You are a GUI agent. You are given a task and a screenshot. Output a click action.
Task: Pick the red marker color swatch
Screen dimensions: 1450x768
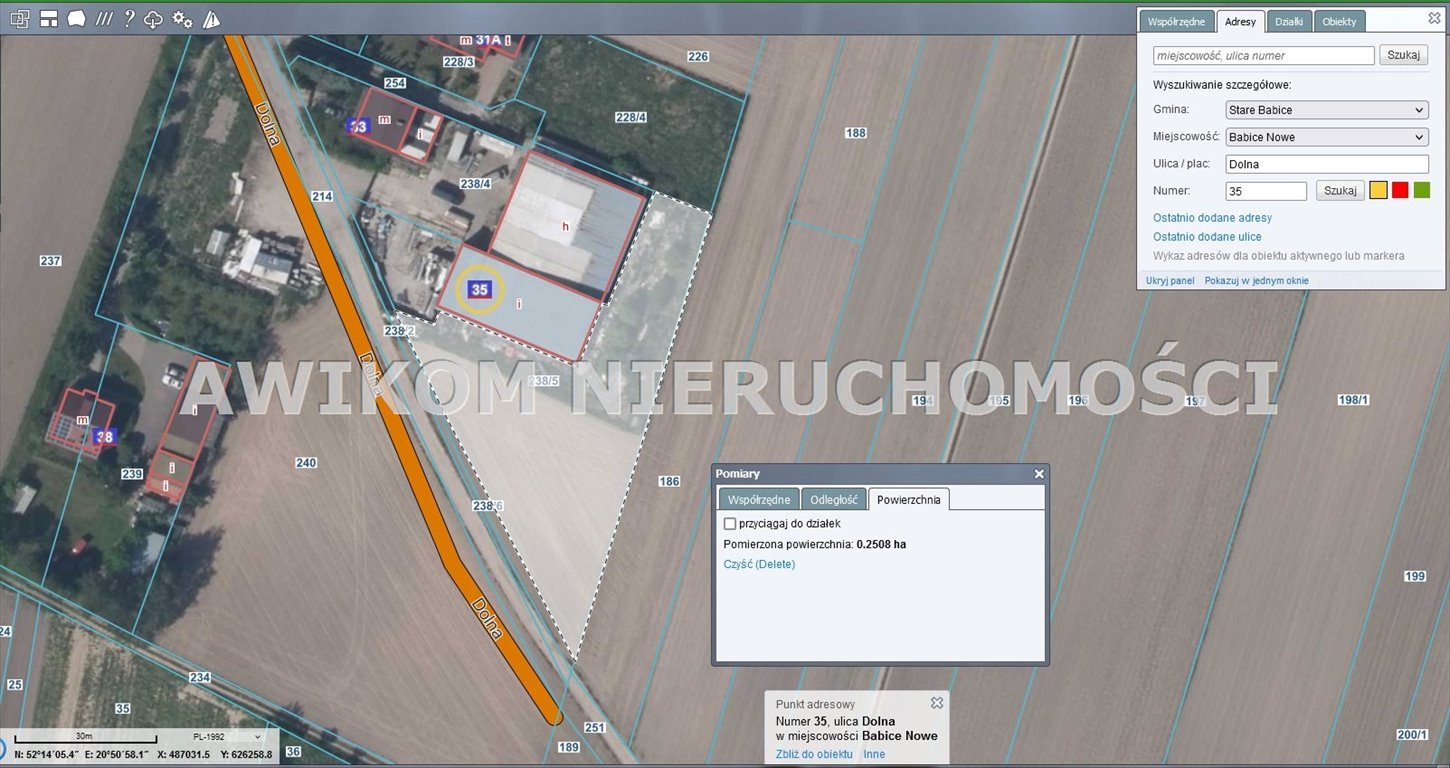pyautogui.click(x=1400, y=190)
